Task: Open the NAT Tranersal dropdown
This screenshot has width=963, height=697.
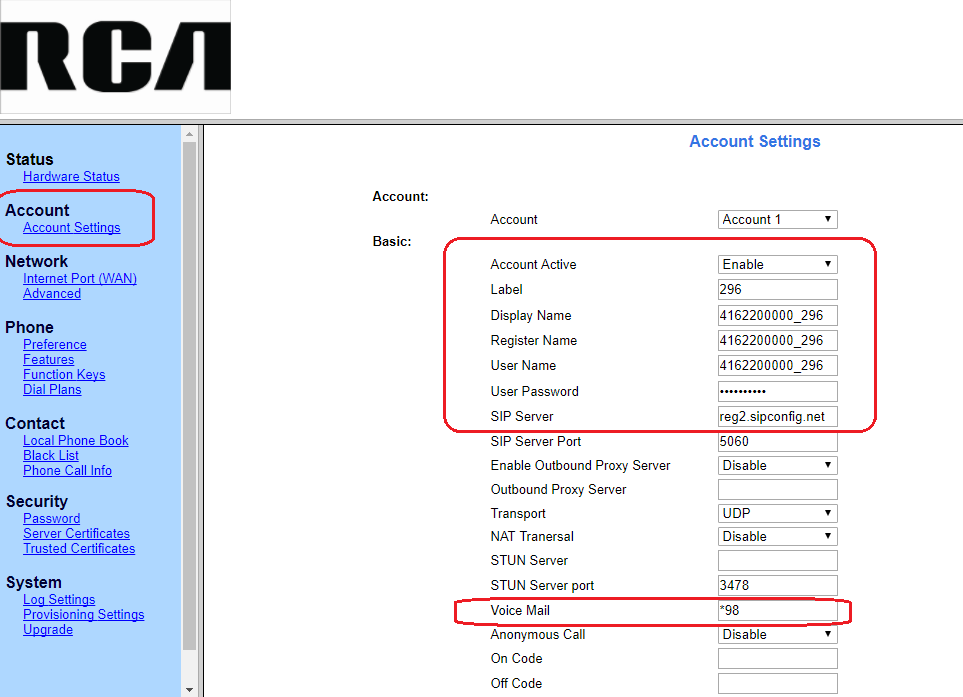Action: click(777, 537)
